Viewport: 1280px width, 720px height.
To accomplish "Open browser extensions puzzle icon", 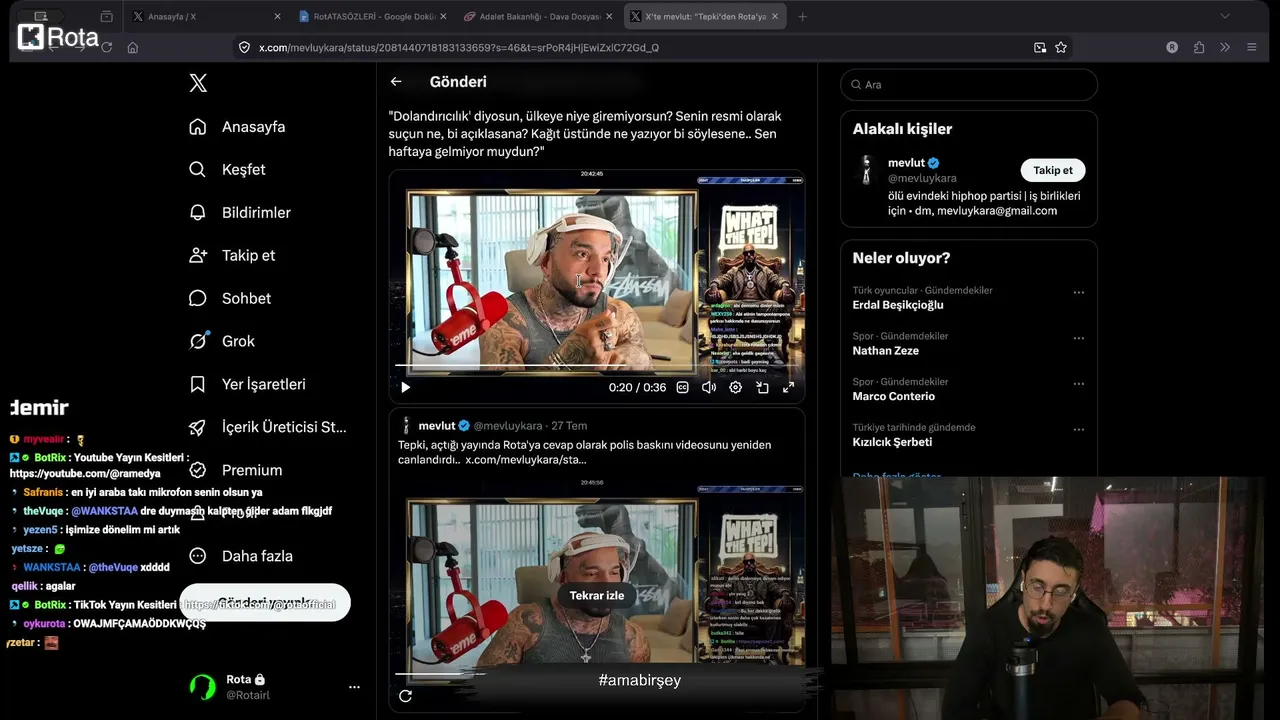I will 1199,47.
